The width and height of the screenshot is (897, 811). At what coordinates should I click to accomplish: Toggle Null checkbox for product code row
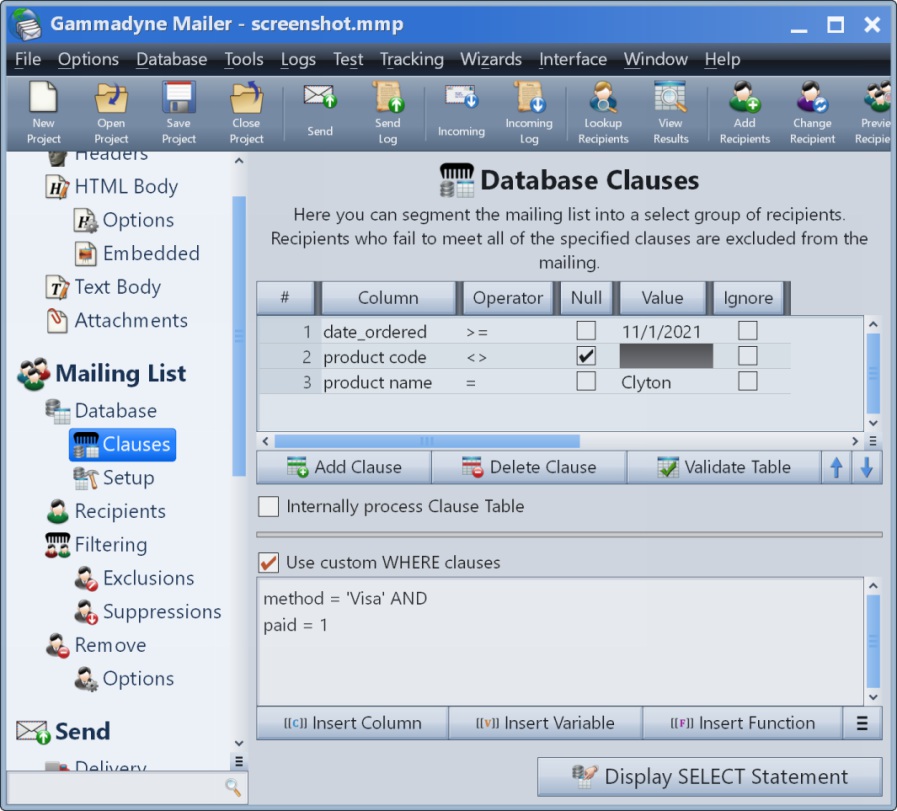[586, 356]
